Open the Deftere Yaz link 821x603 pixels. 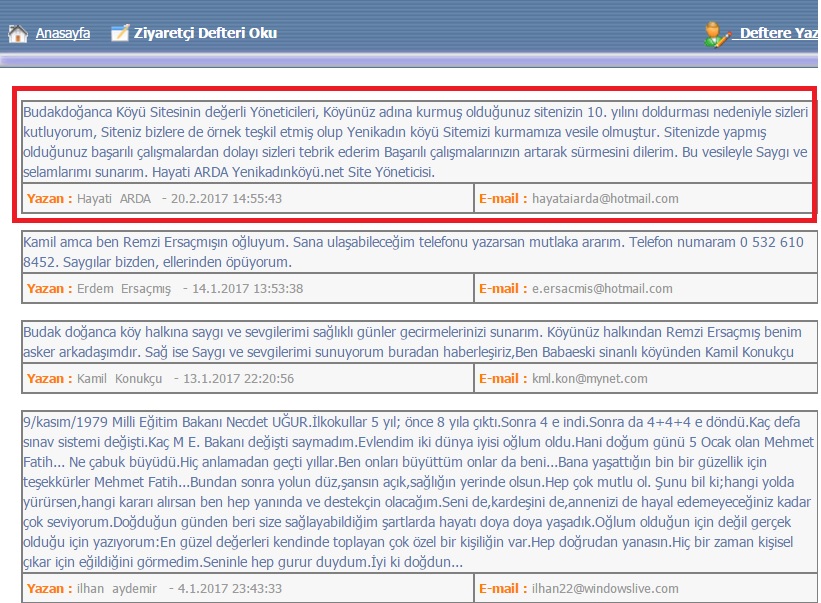779,33
